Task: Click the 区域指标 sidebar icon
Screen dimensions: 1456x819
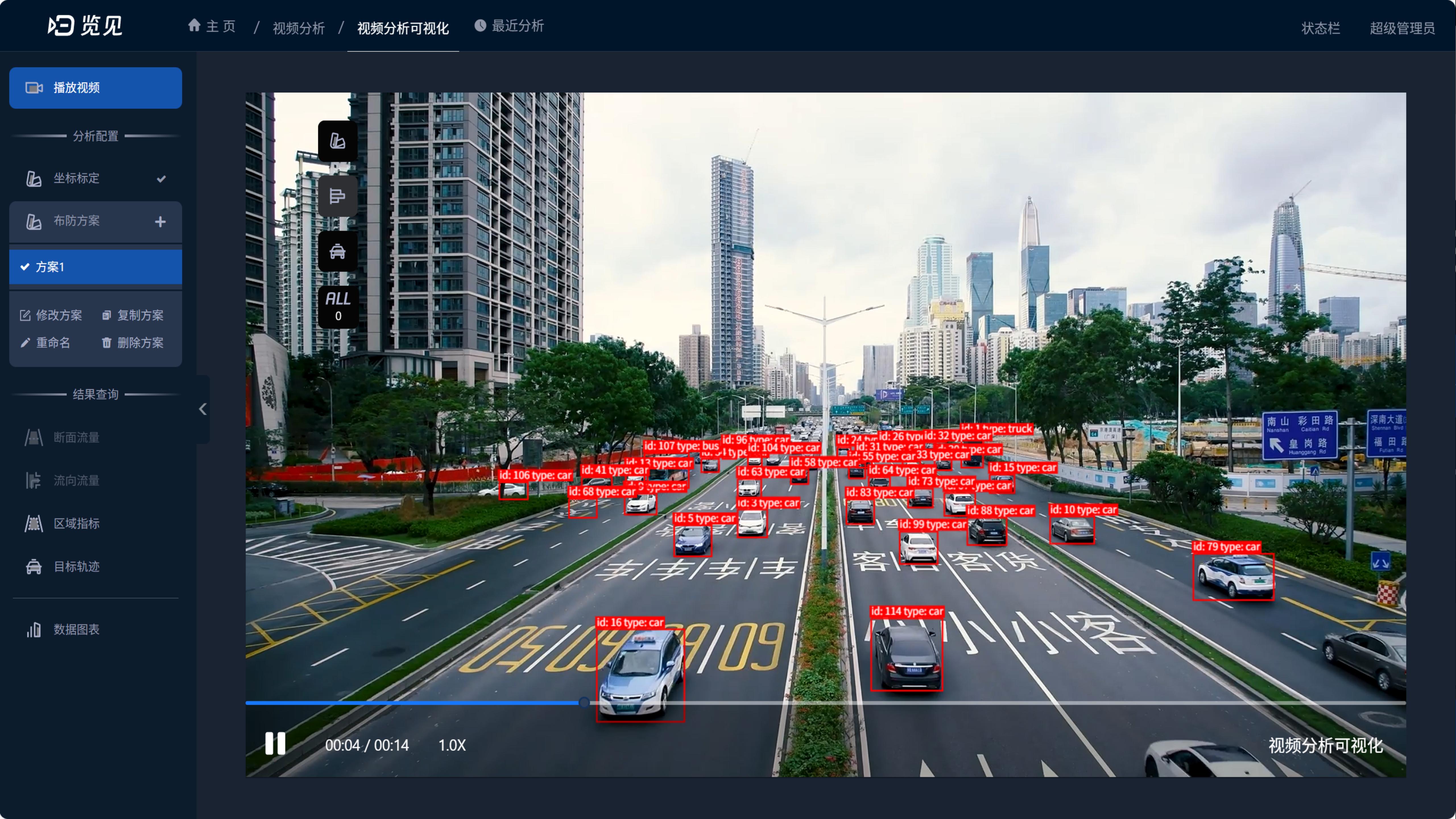Action: tap(34, 523)
